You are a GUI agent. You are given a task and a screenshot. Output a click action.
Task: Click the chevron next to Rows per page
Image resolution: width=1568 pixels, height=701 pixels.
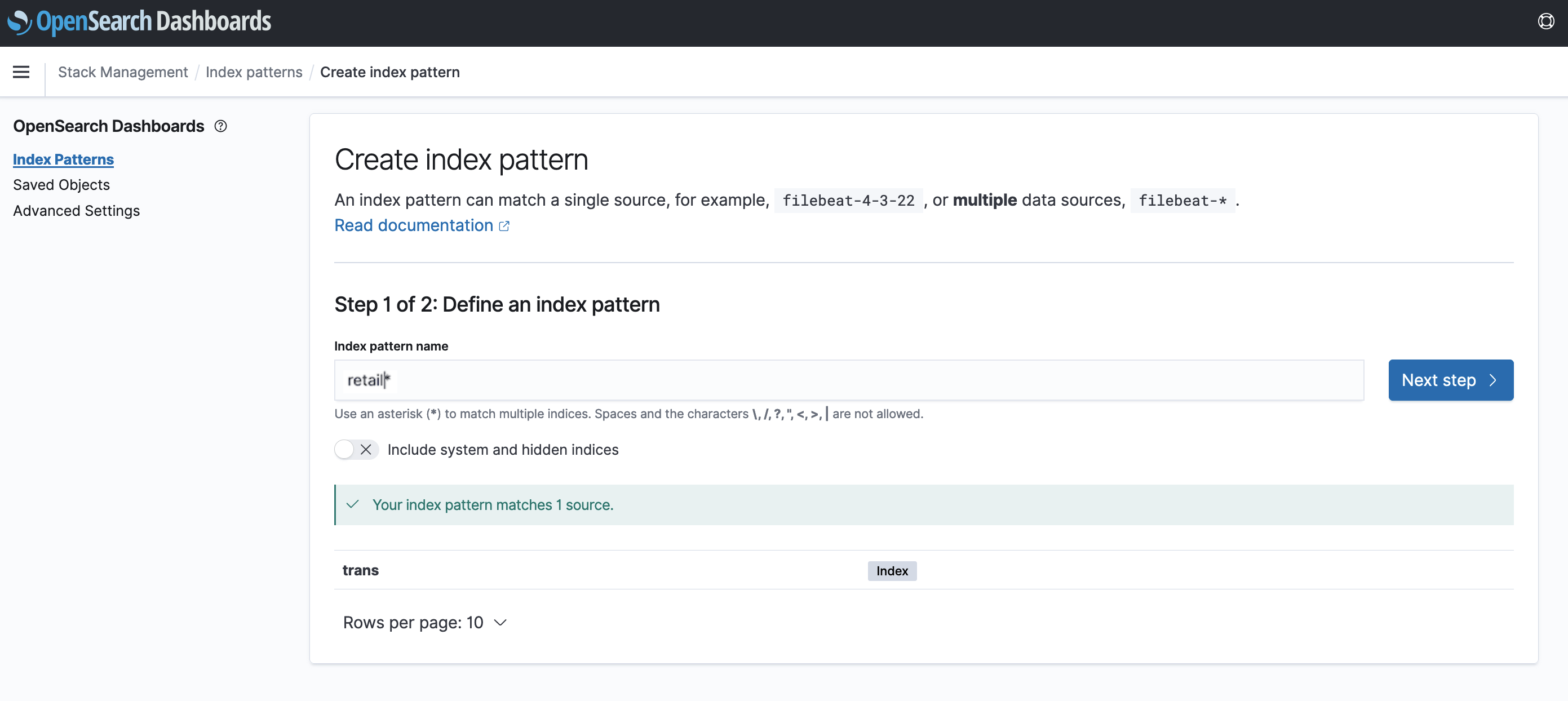(500, 623)
